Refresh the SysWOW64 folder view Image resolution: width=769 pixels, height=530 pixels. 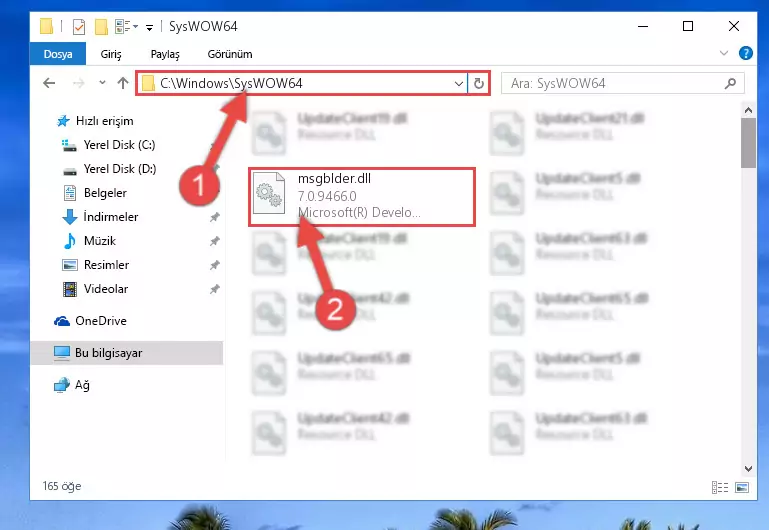pyautogui.click(x=479, y=84)
